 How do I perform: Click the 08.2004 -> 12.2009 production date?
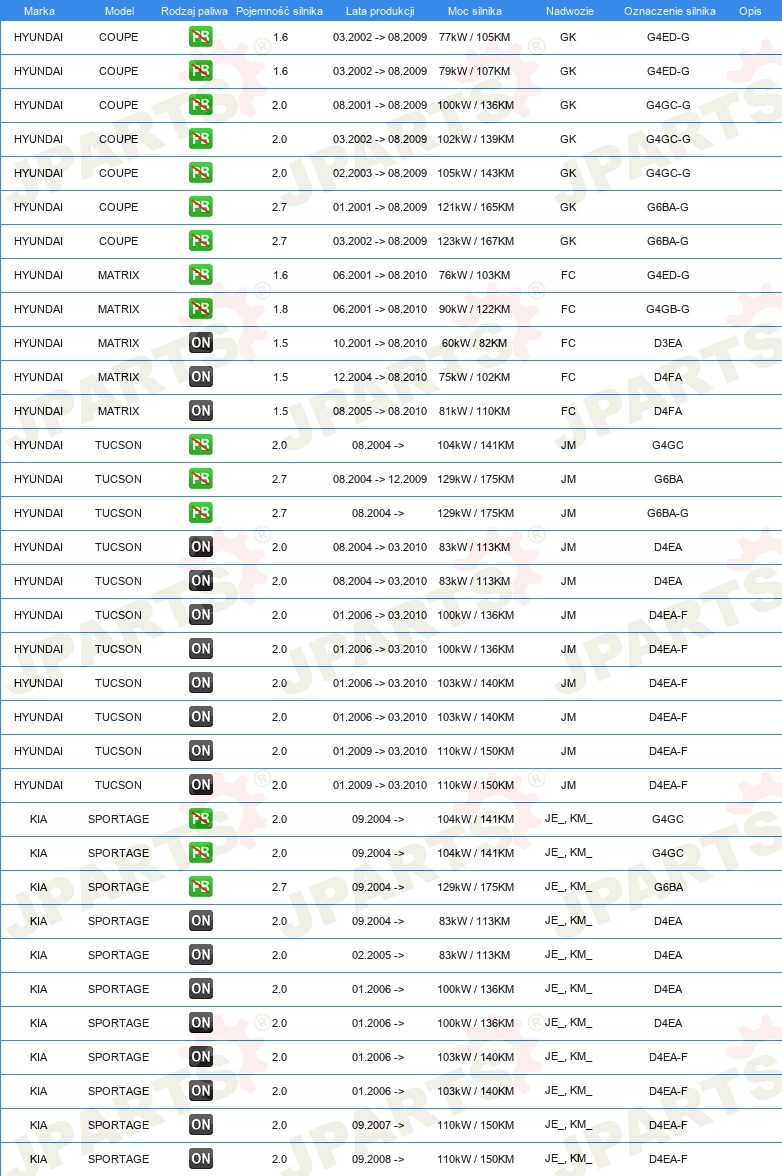tap(380, 478)
